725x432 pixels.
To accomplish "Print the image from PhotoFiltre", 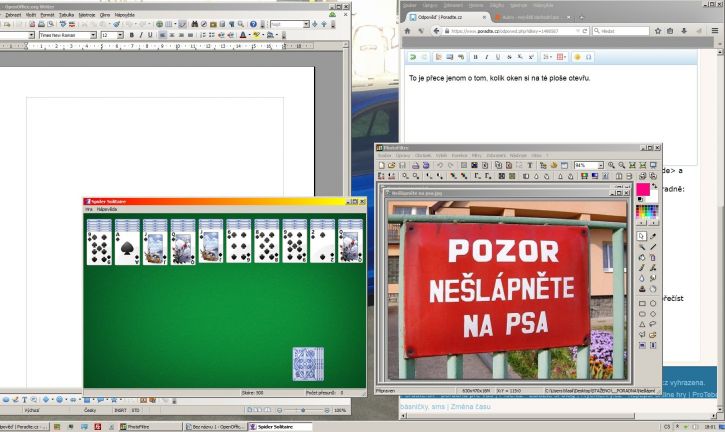I will click(x=415, y=165).
